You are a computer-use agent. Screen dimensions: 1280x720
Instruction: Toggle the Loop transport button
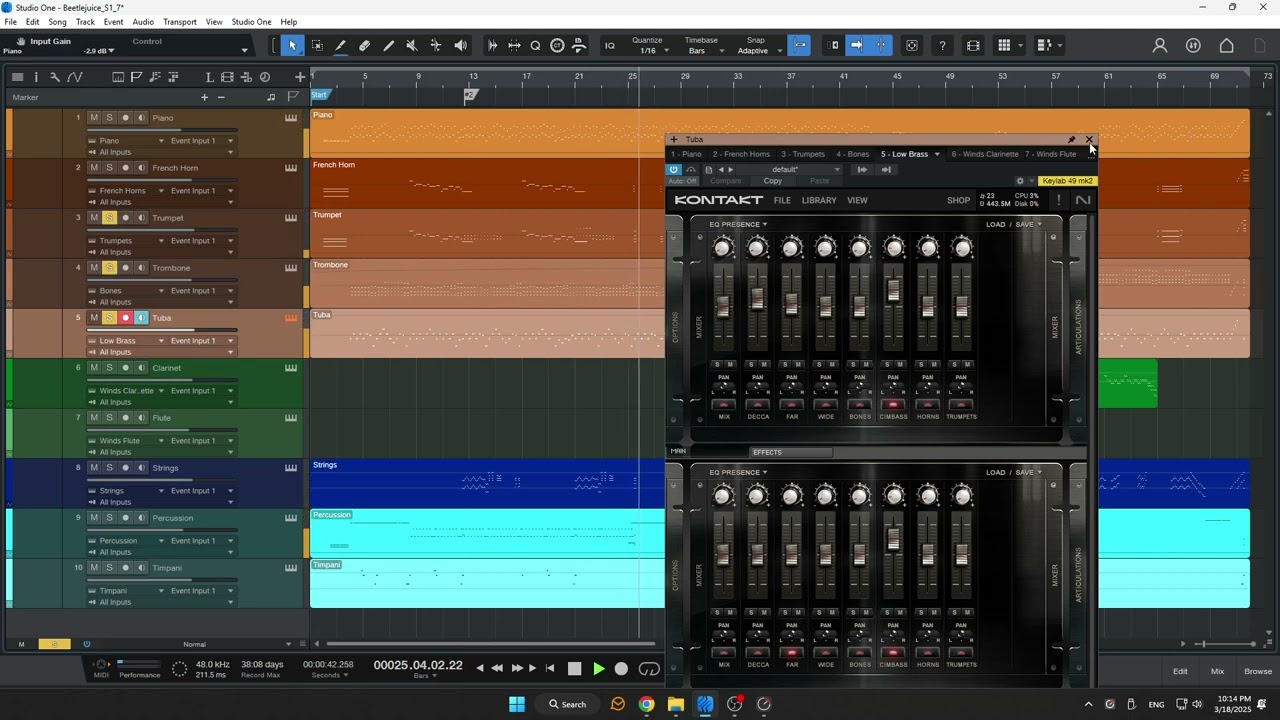click(x=649, y=669)
